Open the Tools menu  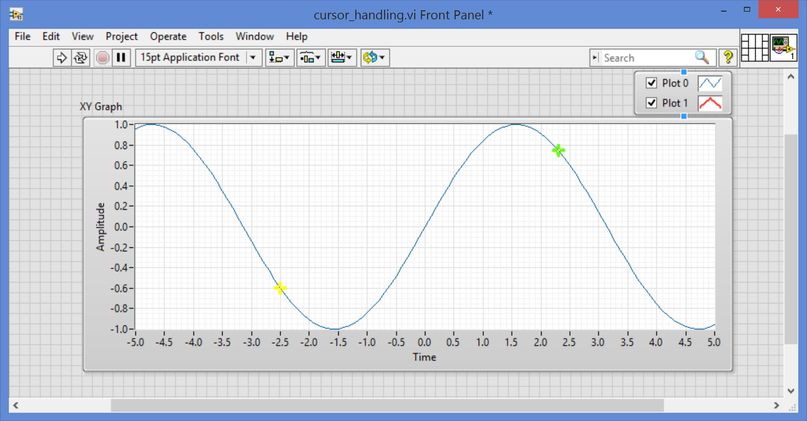(x=211, y=37)
